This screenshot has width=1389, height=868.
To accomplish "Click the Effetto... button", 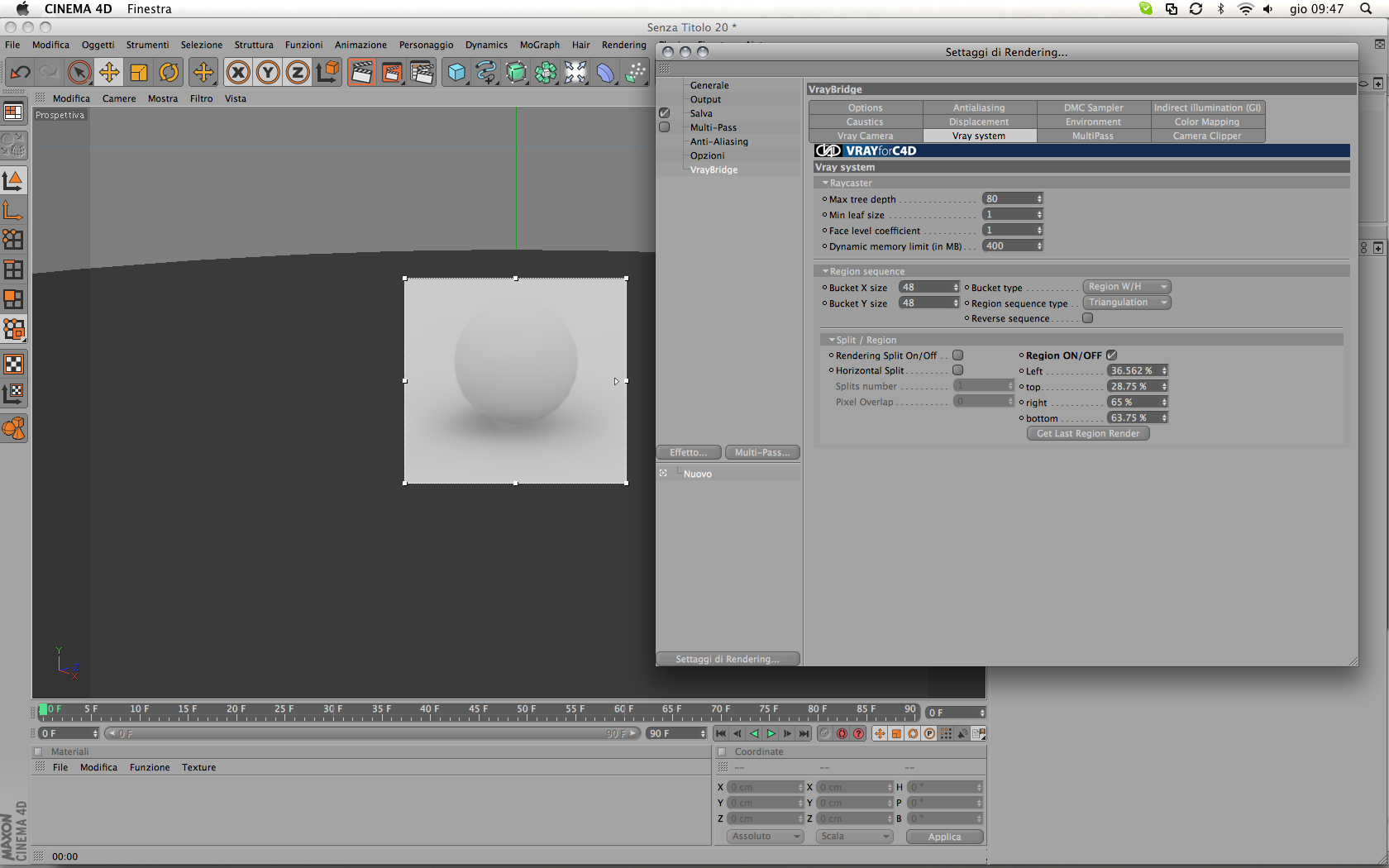I will coord(689,452).
